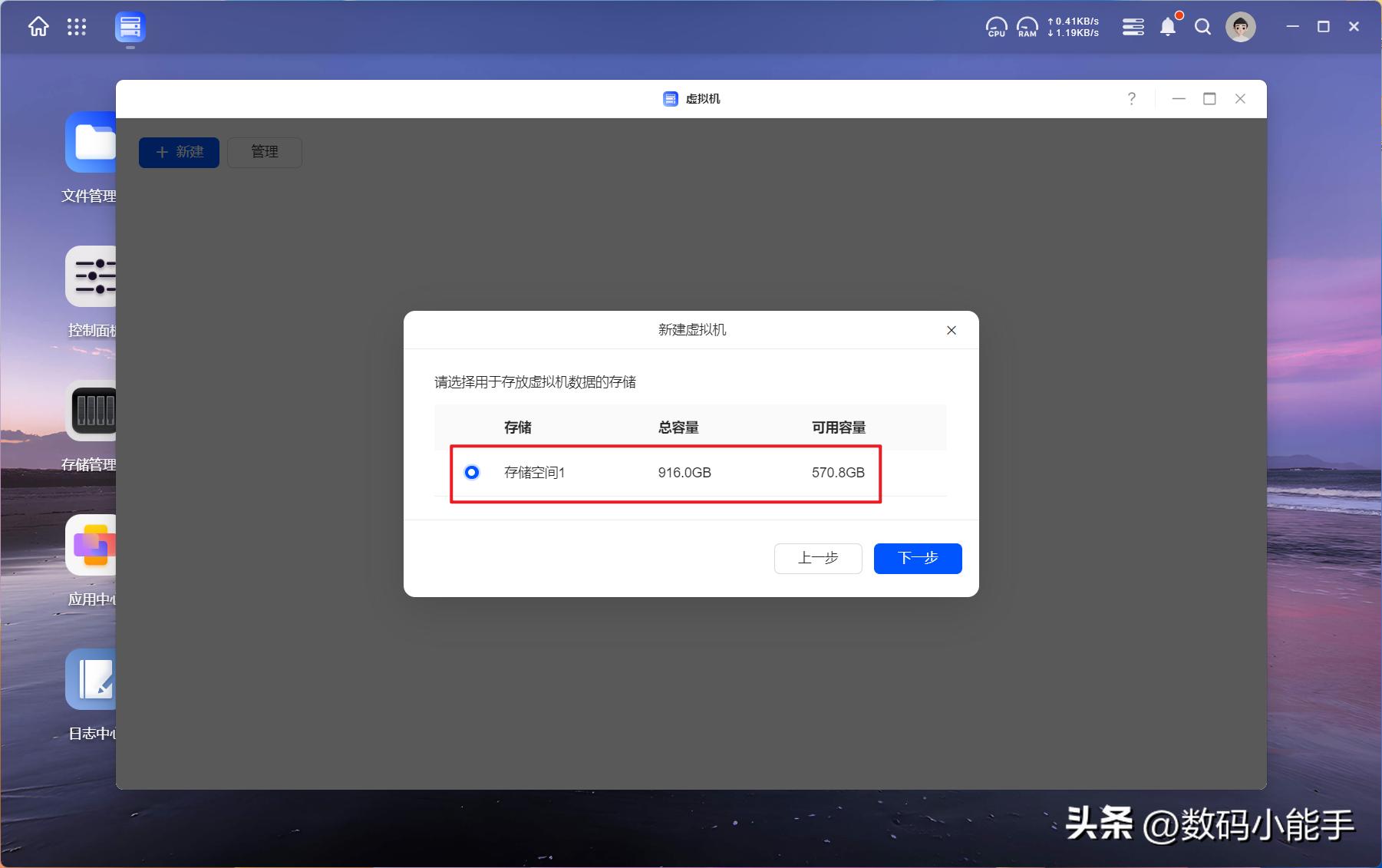
Task: Click the network speed indicator
Action: [1073, 28]
